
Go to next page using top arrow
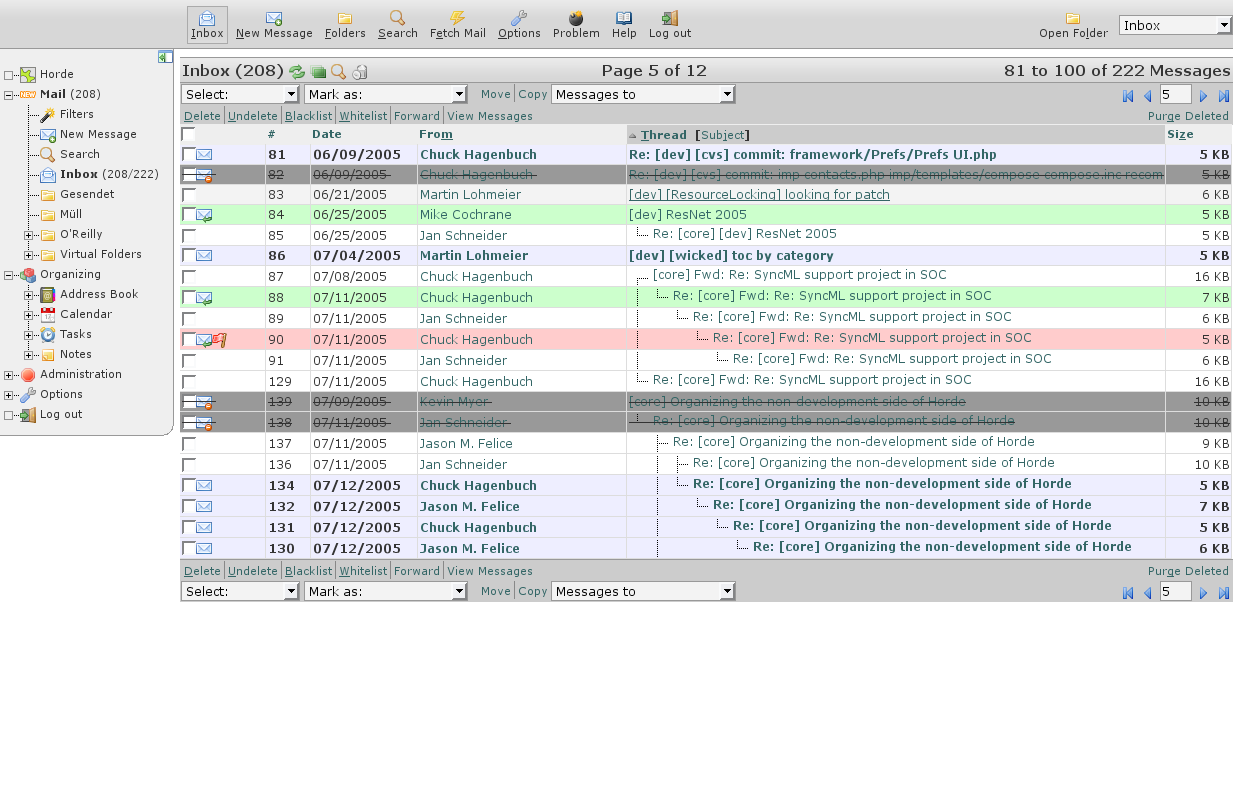(1203, 96)
